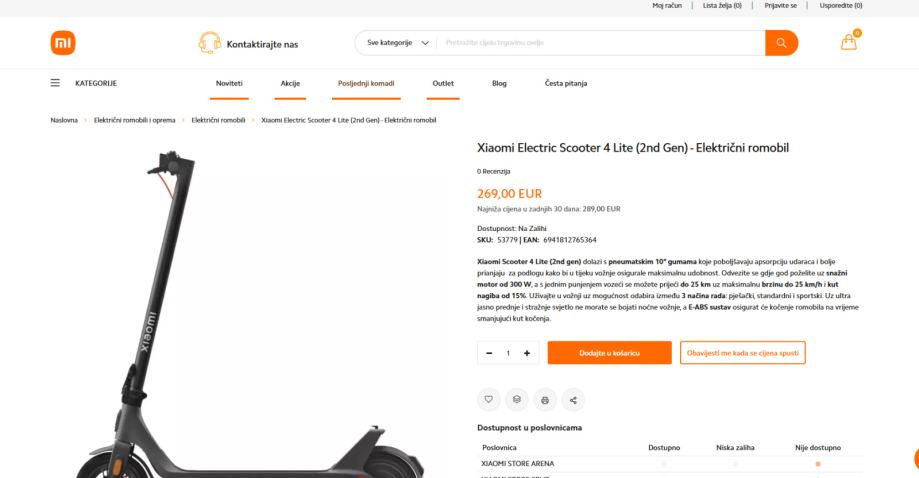Screen dimensions: 919x478
Task: Click the share product icon
Action: click(x=573, y=400)
